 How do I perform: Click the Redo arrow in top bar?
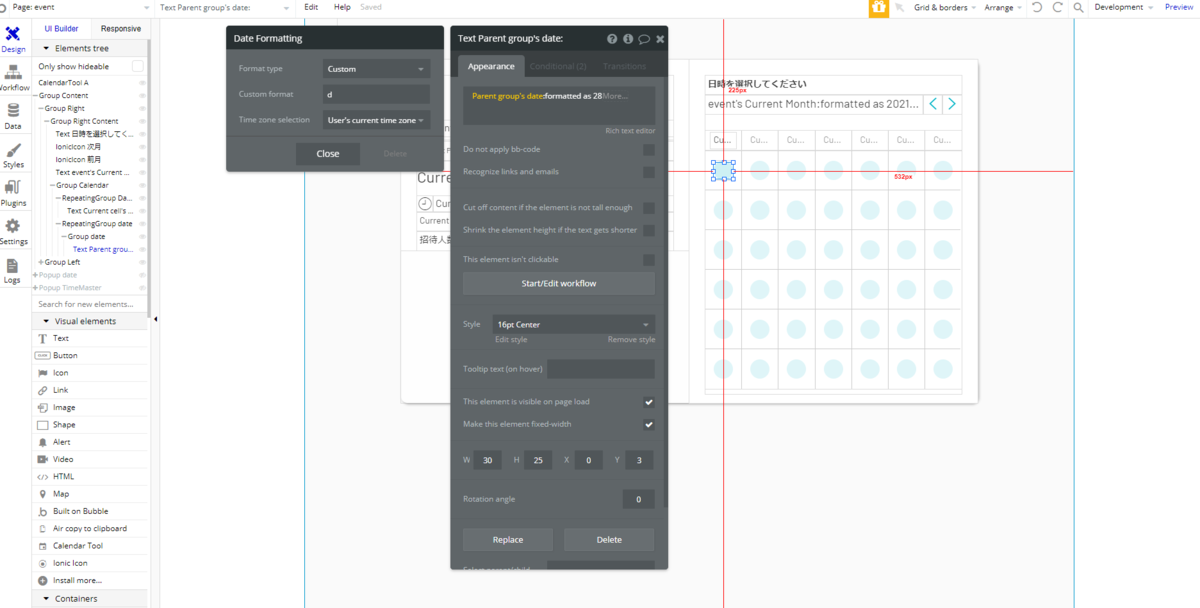[1057, 7]
